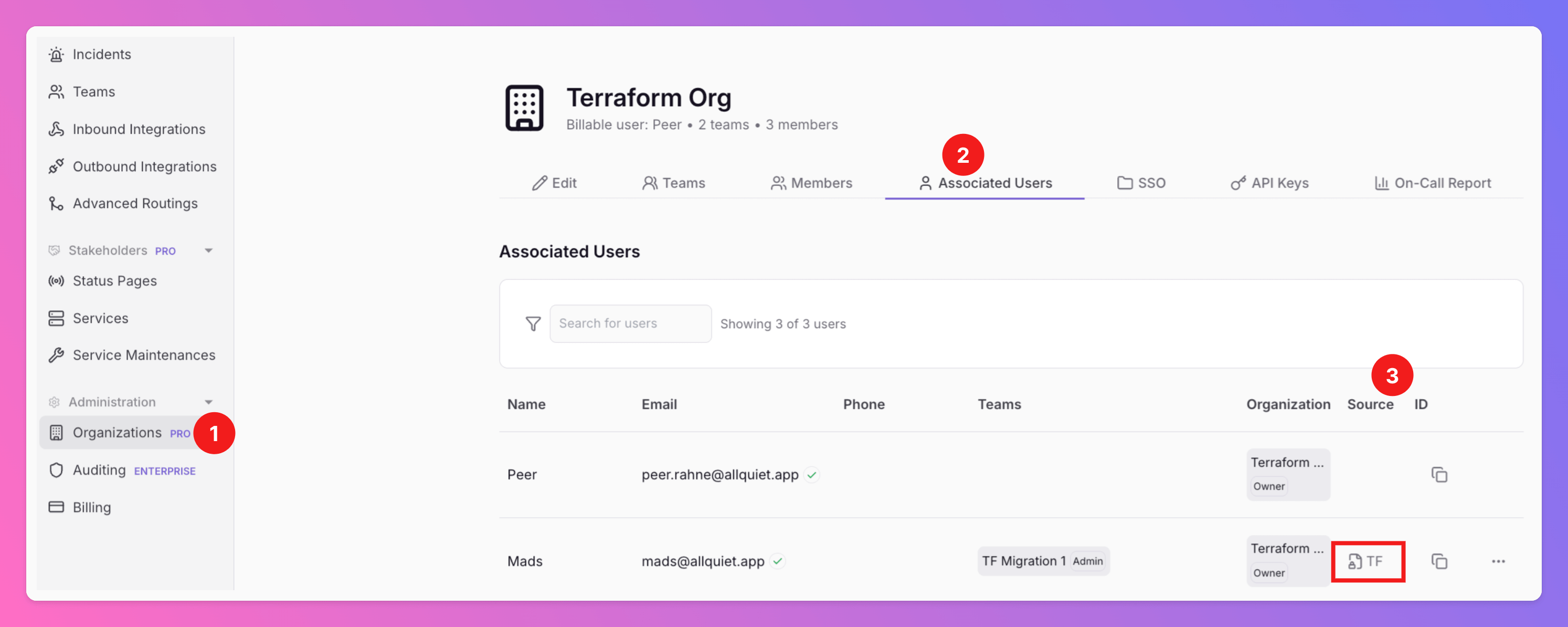Open the more options menu for Mads
This screenshot has height=627, width=1568.
click(x=1498, y=561)
